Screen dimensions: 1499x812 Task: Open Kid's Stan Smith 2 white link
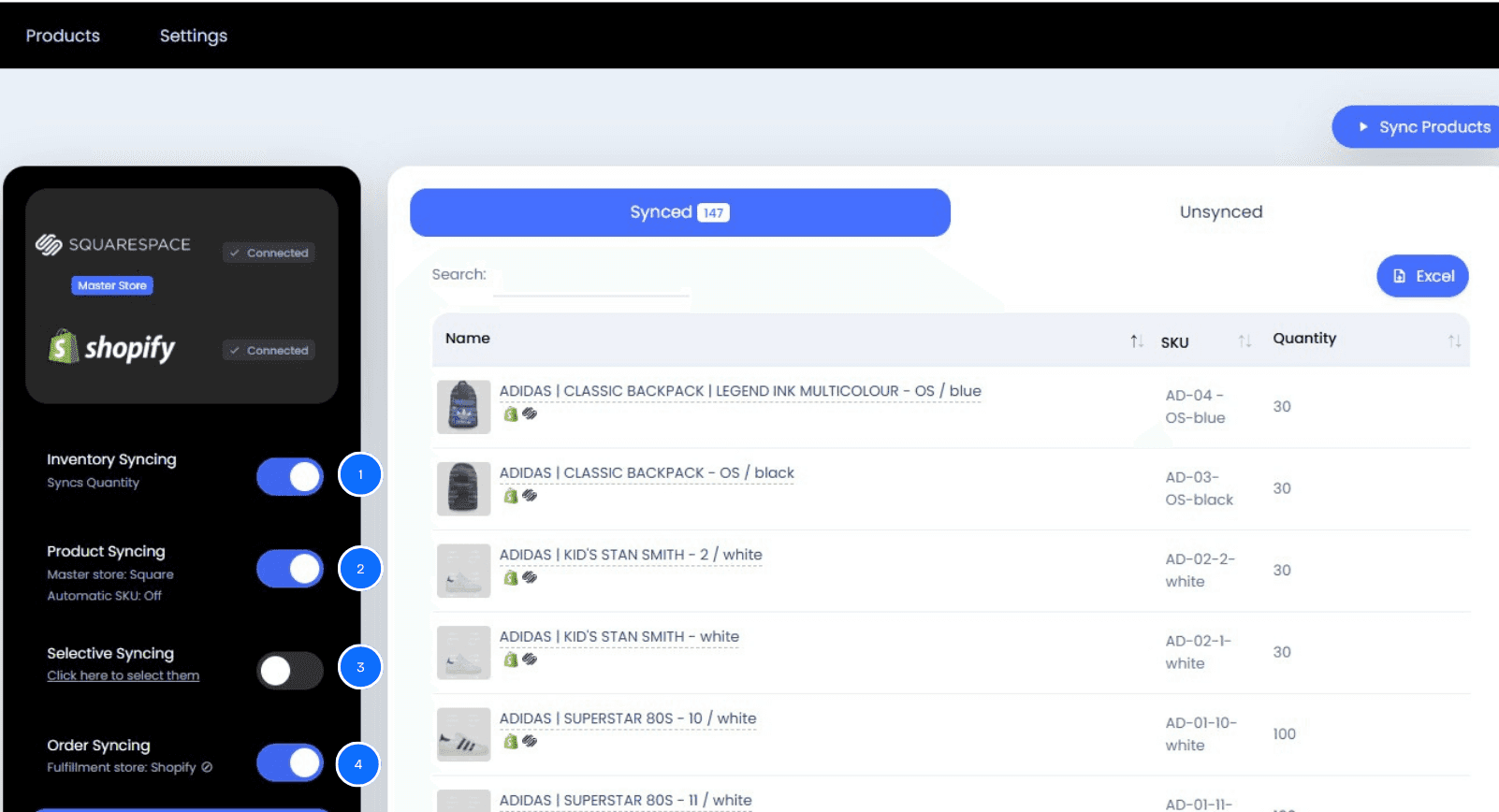pos(631,555)
